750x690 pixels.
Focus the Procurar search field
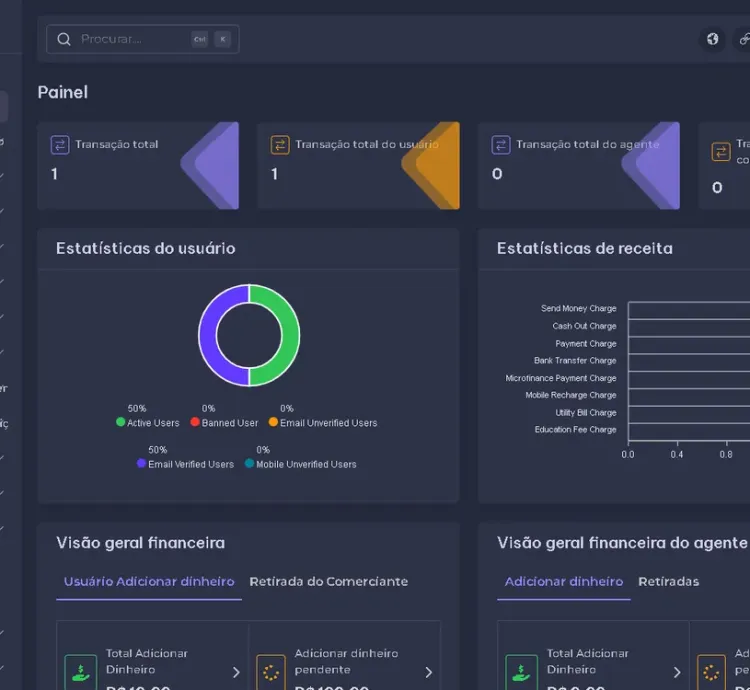click(x=143, y=39)
